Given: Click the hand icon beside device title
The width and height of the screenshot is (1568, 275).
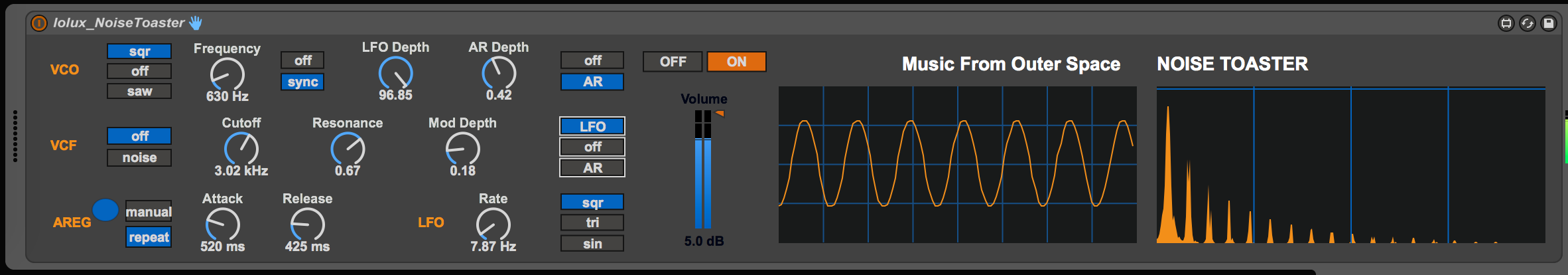Looking at the screenshot, I should pyautogui.click(x=196, y=23).
